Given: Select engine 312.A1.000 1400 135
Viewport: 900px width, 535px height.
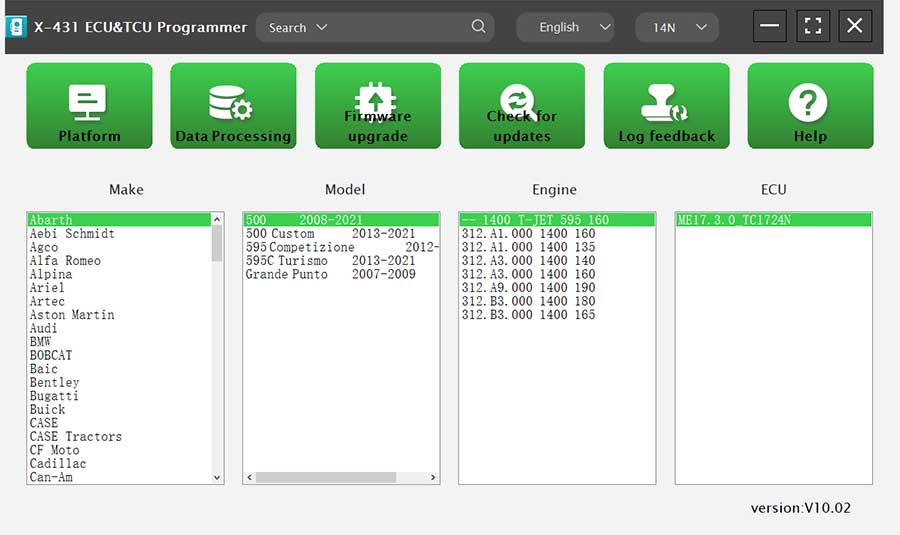Looking at the screenshot, I should (x=557, y=247).
